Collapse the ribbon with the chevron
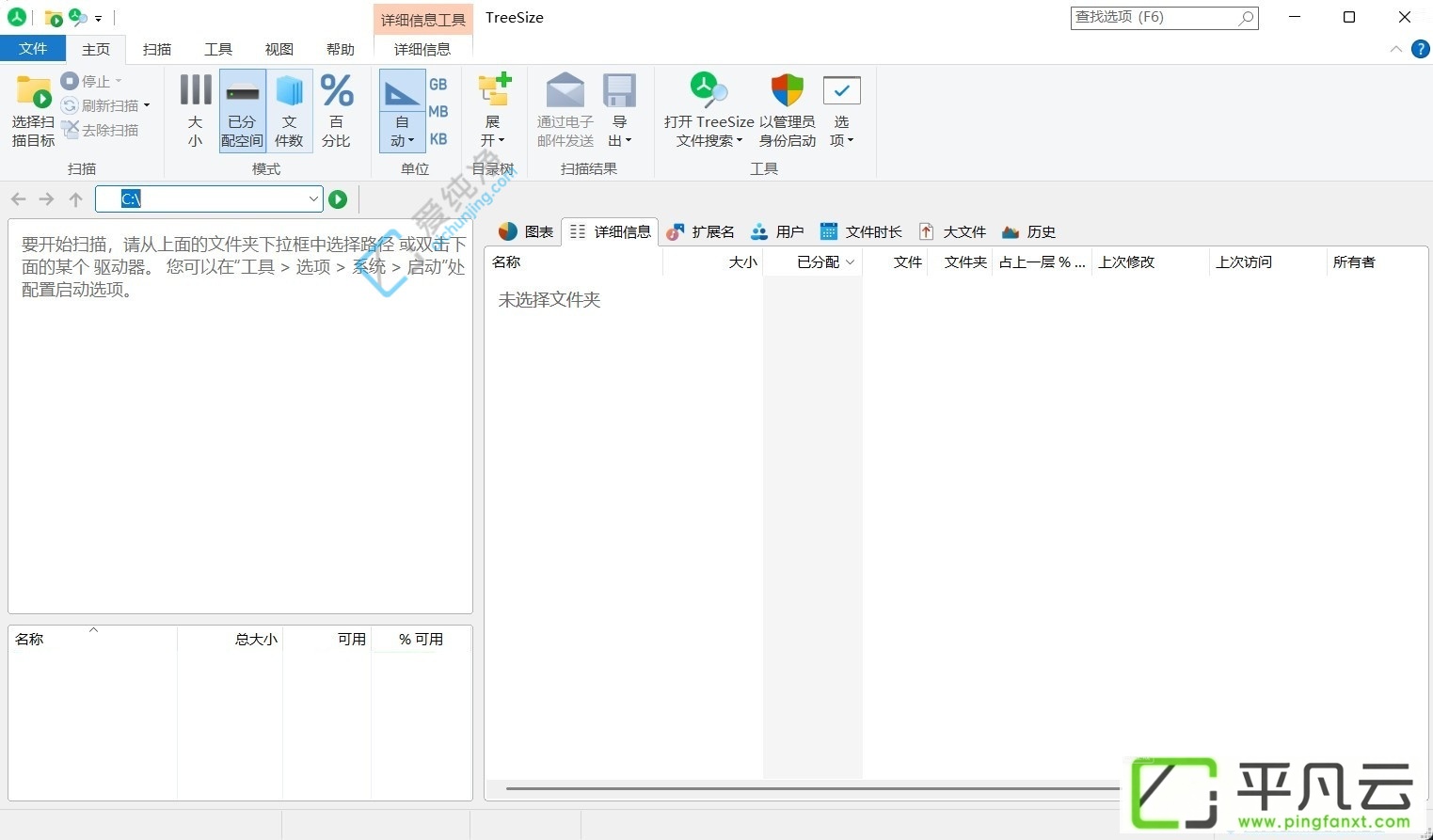 tap(1395, 49)
